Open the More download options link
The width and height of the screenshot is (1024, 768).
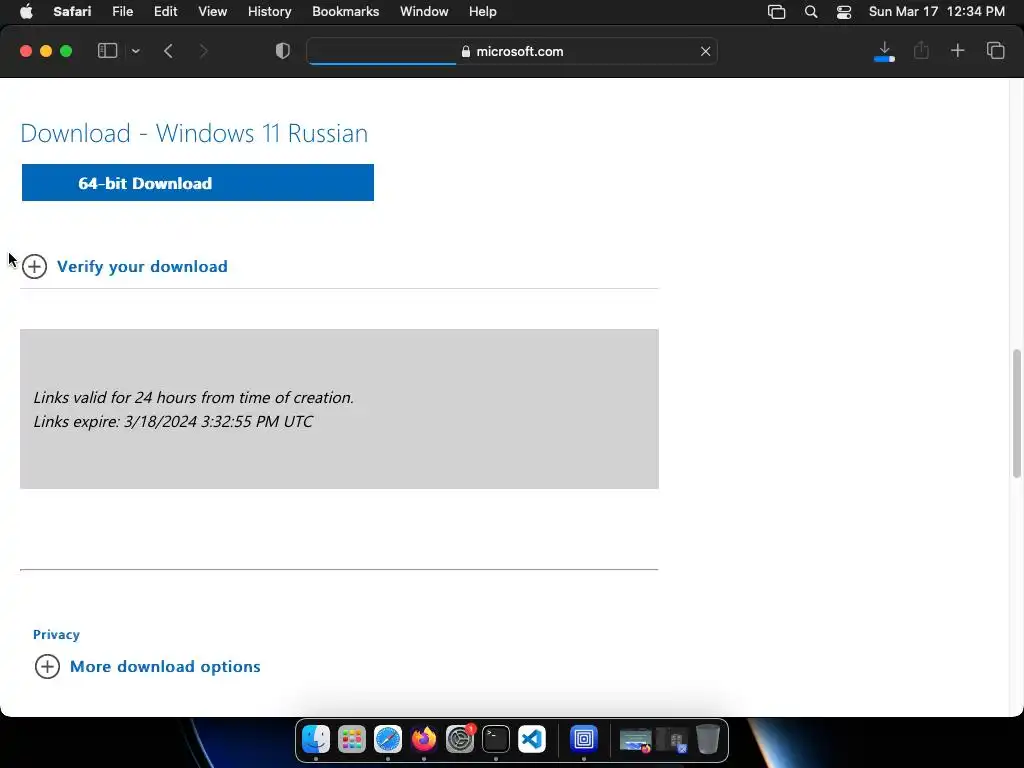(165, 667)
